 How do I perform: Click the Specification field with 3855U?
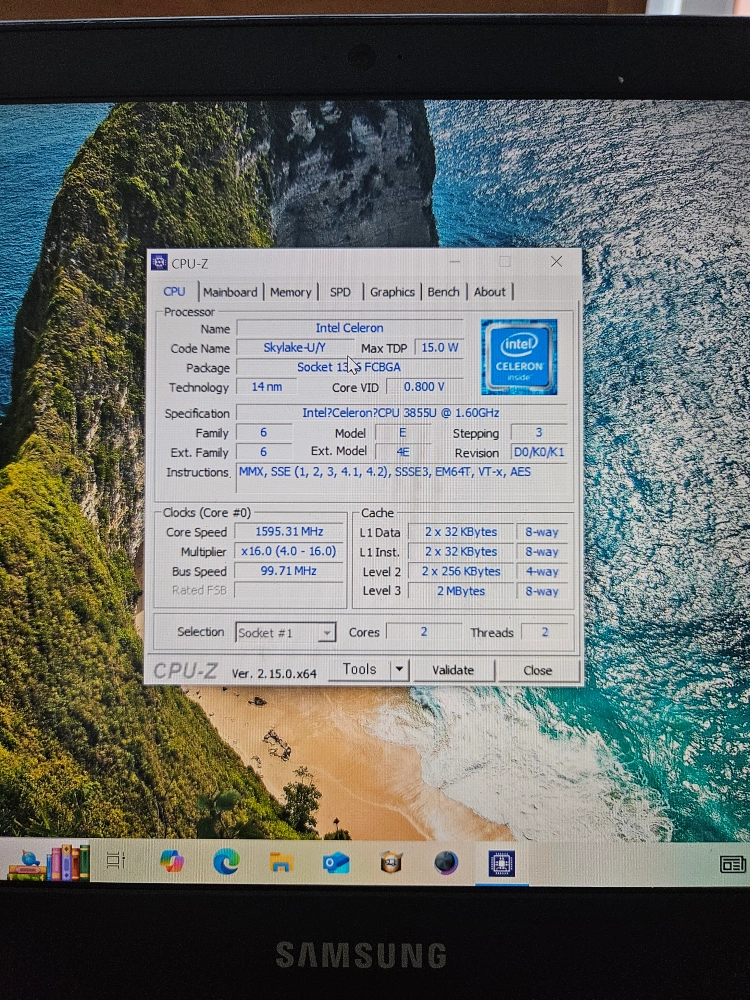[401, 413]
